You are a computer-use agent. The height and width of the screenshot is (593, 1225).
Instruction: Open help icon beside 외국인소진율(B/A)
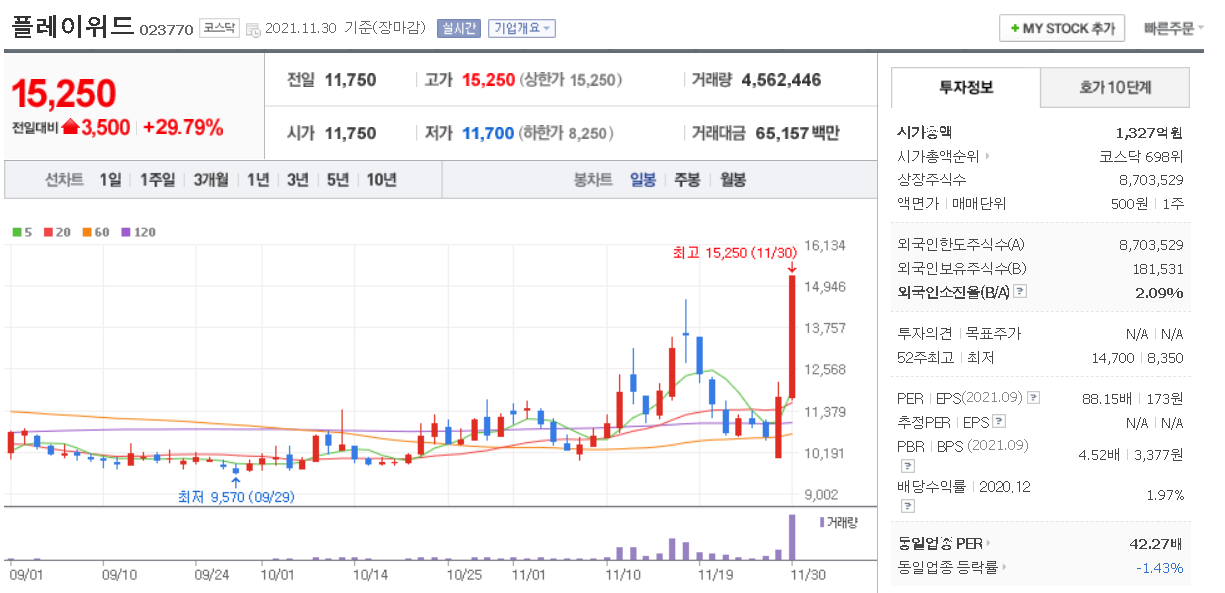click(1020, 292)
